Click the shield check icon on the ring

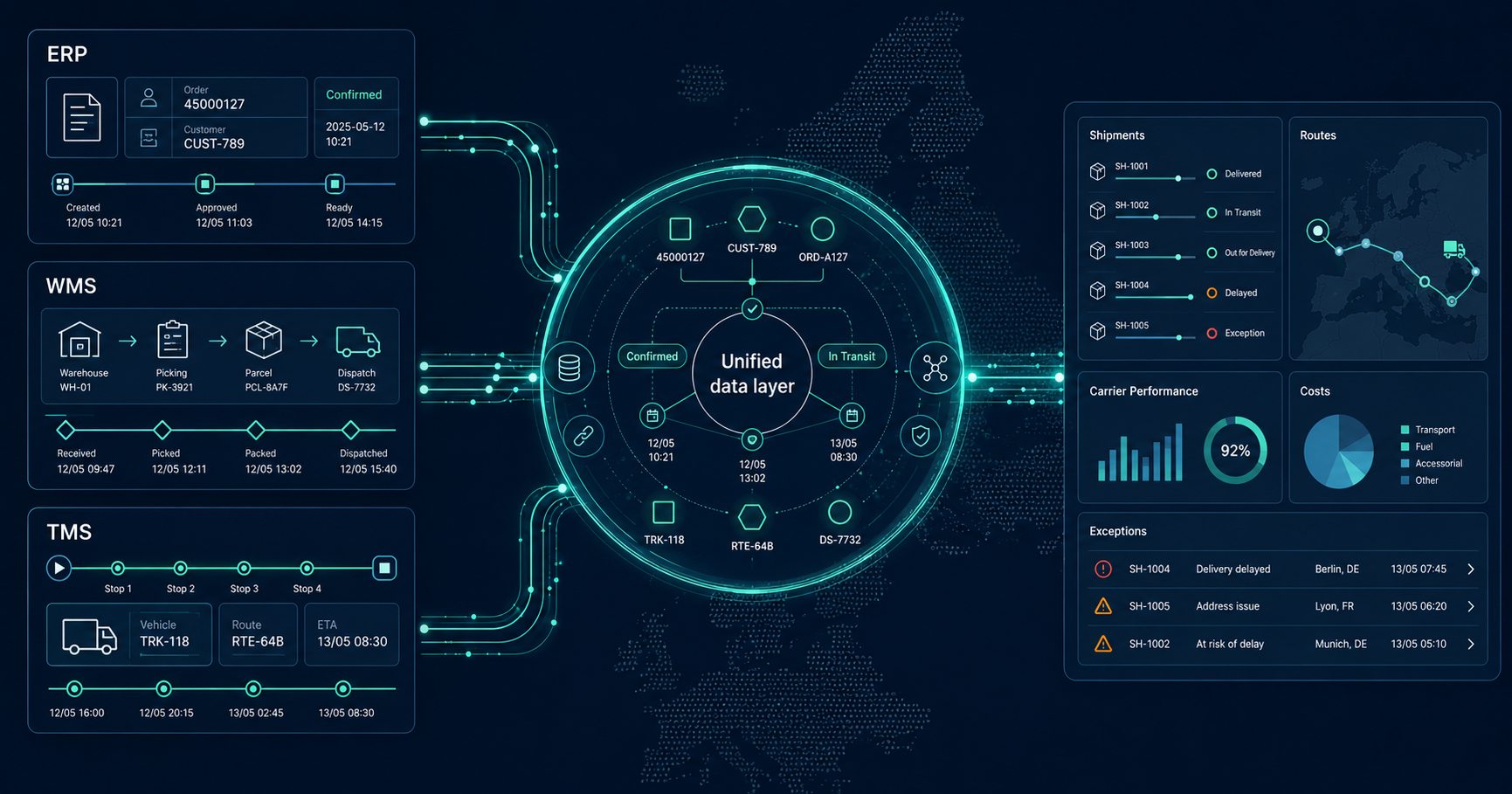click(x=921, y=436)
